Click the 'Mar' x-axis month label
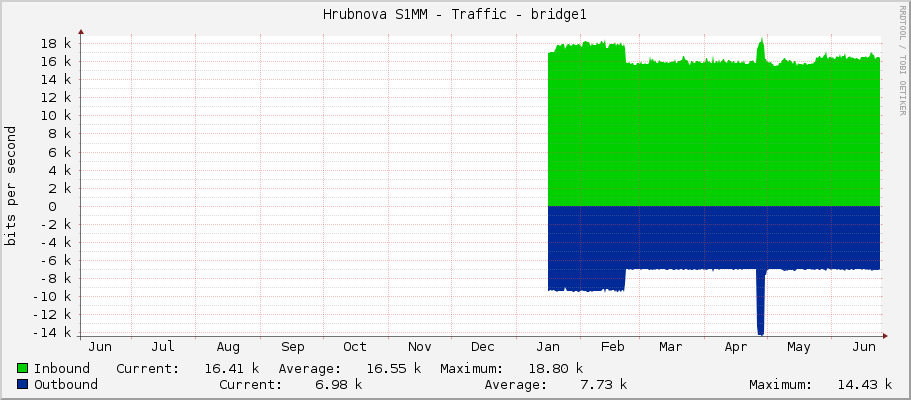Image resolution: width=911 pixels, height=400 pixels. [x=670, y=347]
